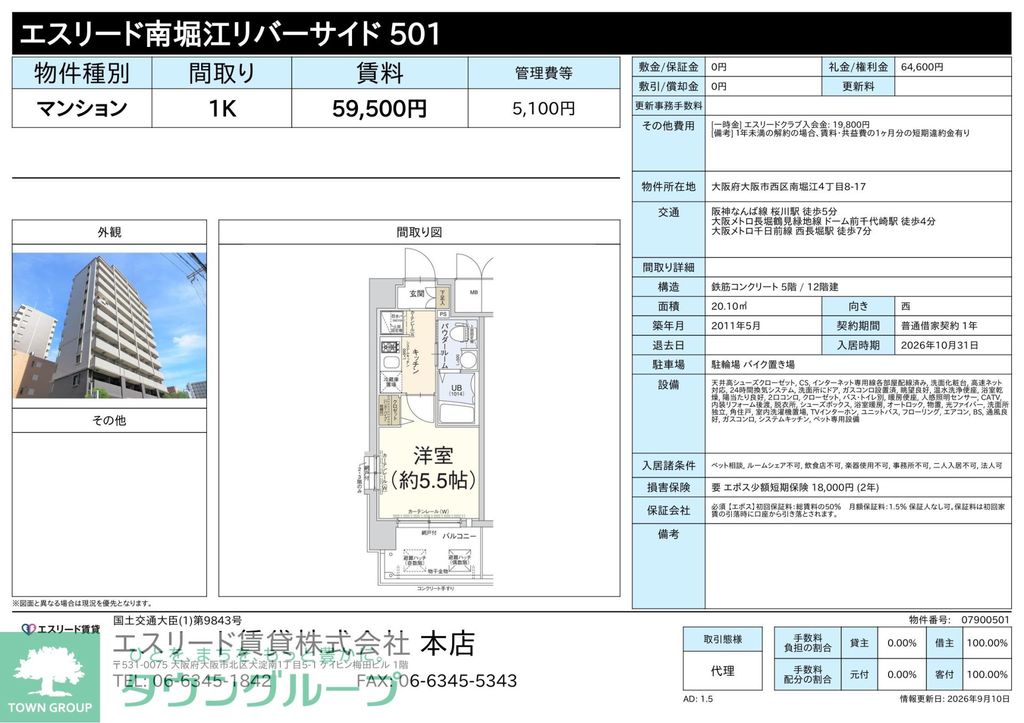Click the 備考 label cell
The image size is (1024, 723).
pyautogui.click(x=669, y=565)
